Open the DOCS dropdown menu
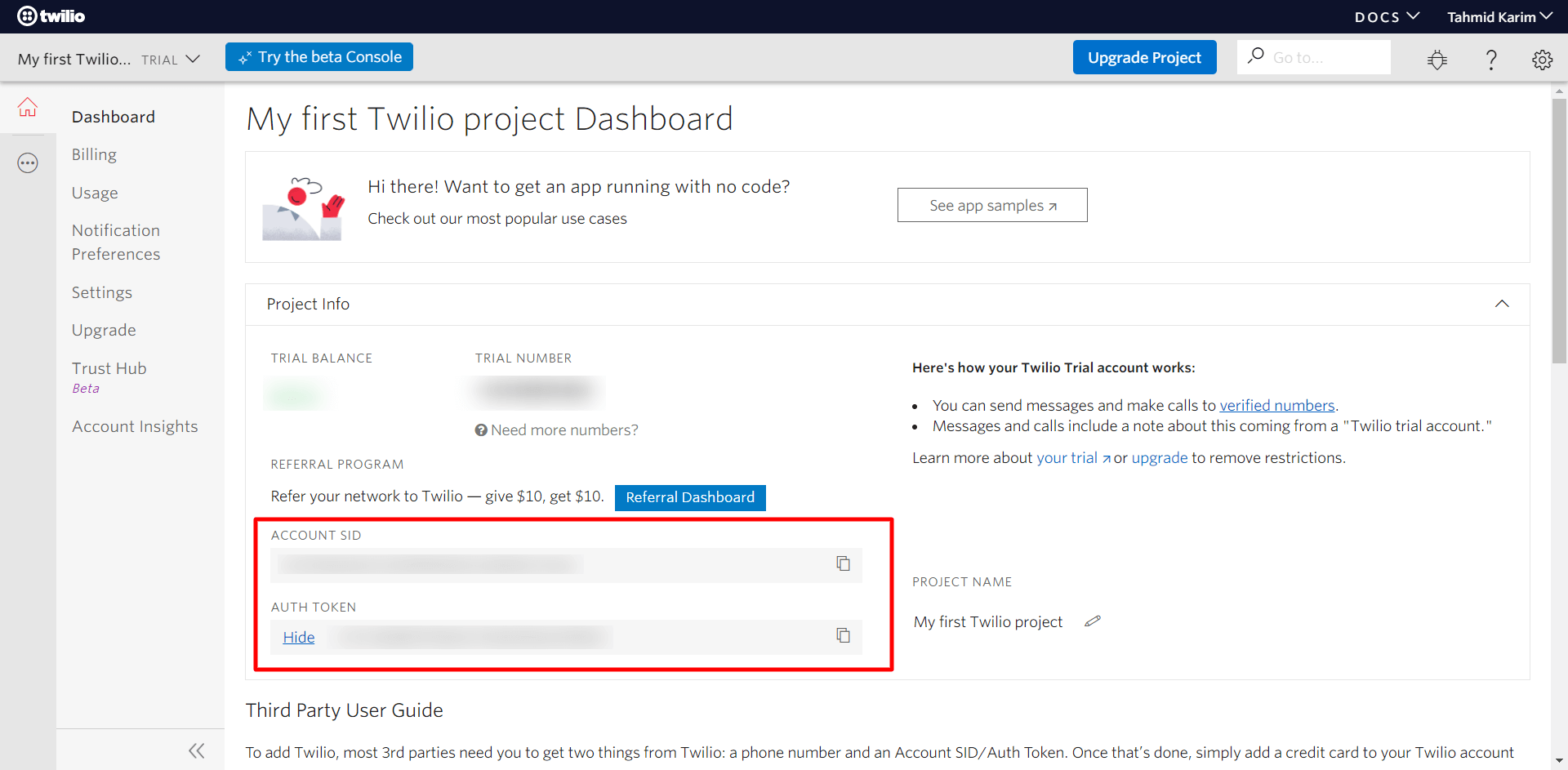1568x770 pixels. point(1386,16)
